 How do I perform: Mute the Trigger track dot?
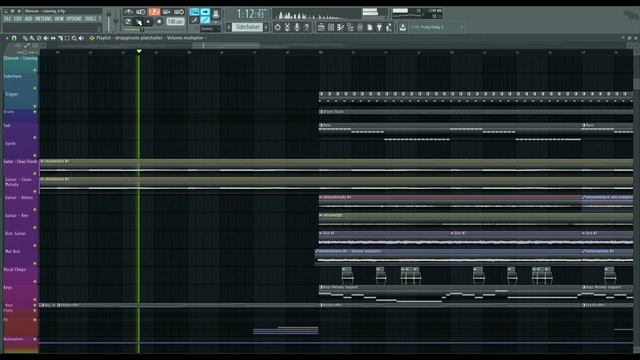pos(35,106)
